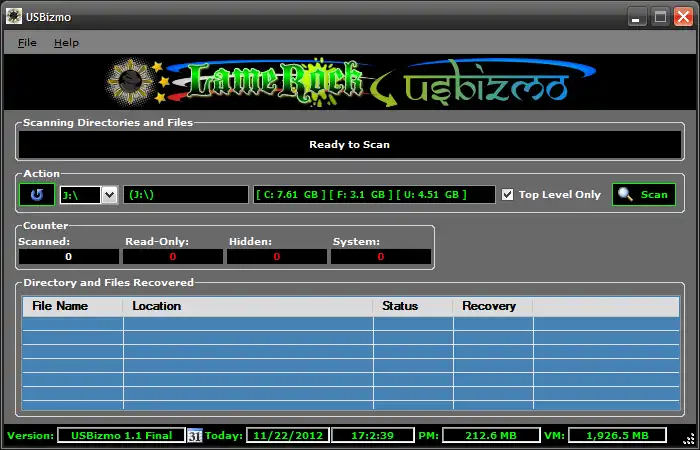Click the window resize grip corner
The height and width of the screenshot is (450, 700).
coord(688,438)
